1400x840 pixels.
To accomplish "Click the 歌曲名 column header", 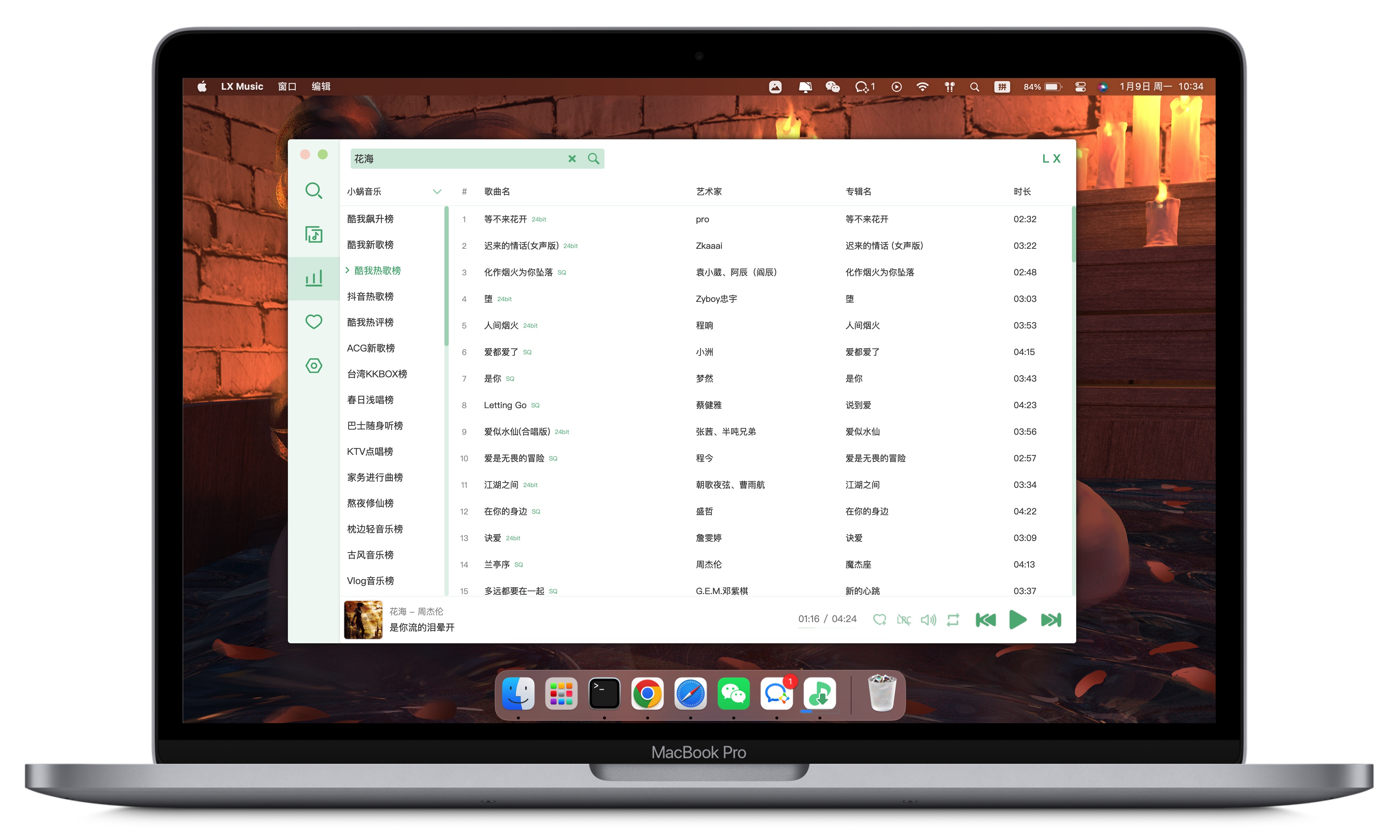I will 497,191.
